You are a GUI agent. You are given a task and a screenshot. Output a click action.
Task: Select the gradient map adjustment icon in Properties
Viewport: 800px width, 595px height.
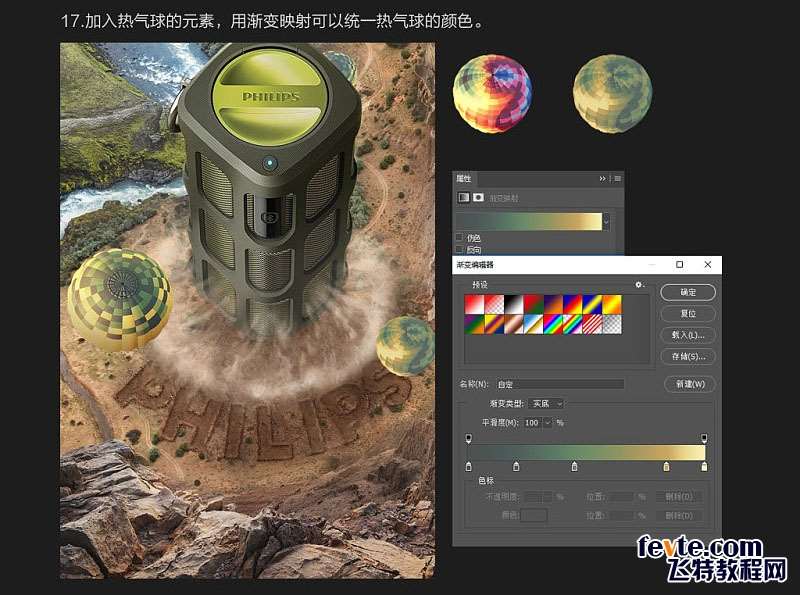(x=463, y=197)
